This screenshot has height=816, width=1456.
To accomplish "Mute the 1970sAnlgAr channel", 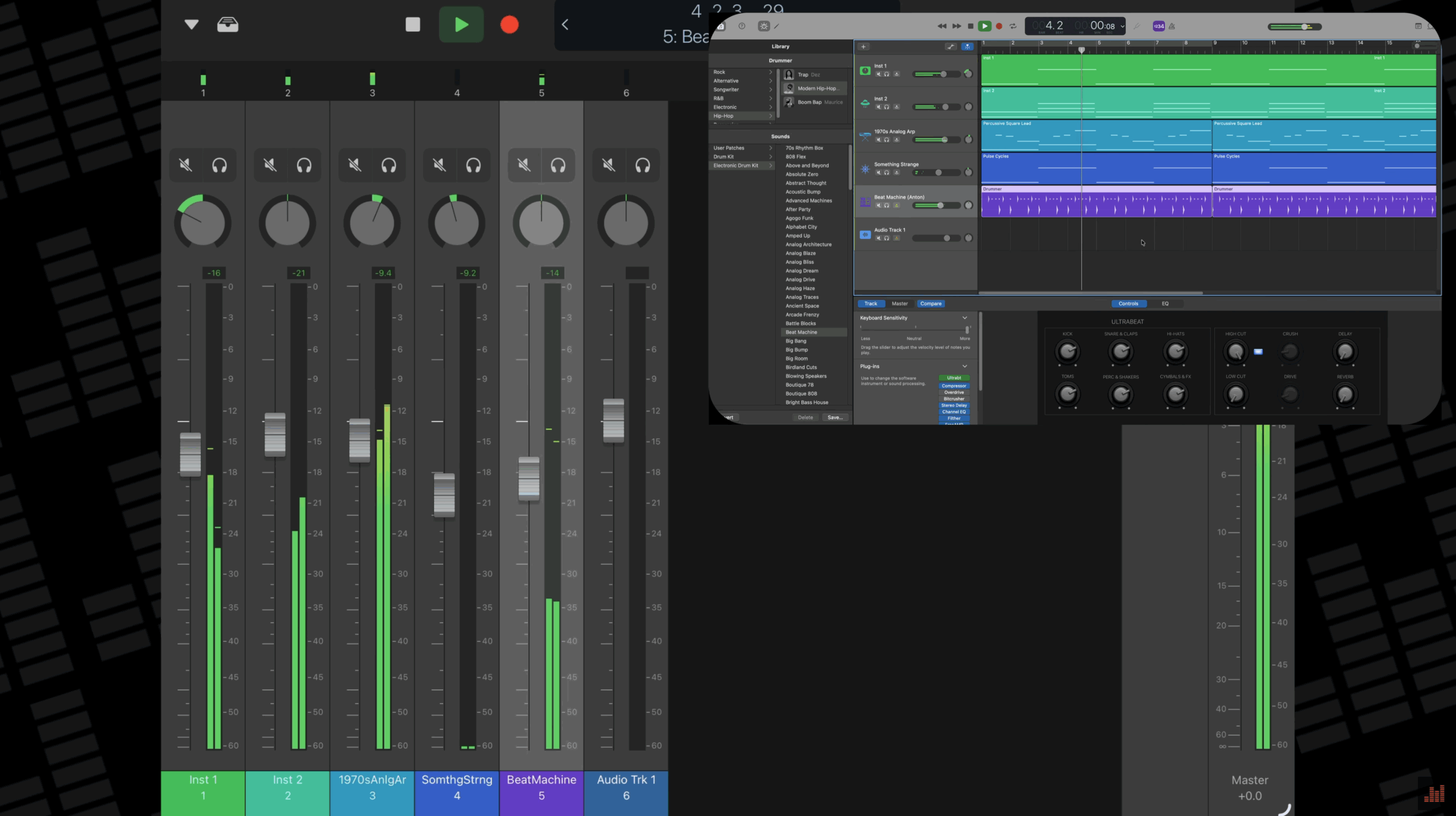I will click(355, 165).
